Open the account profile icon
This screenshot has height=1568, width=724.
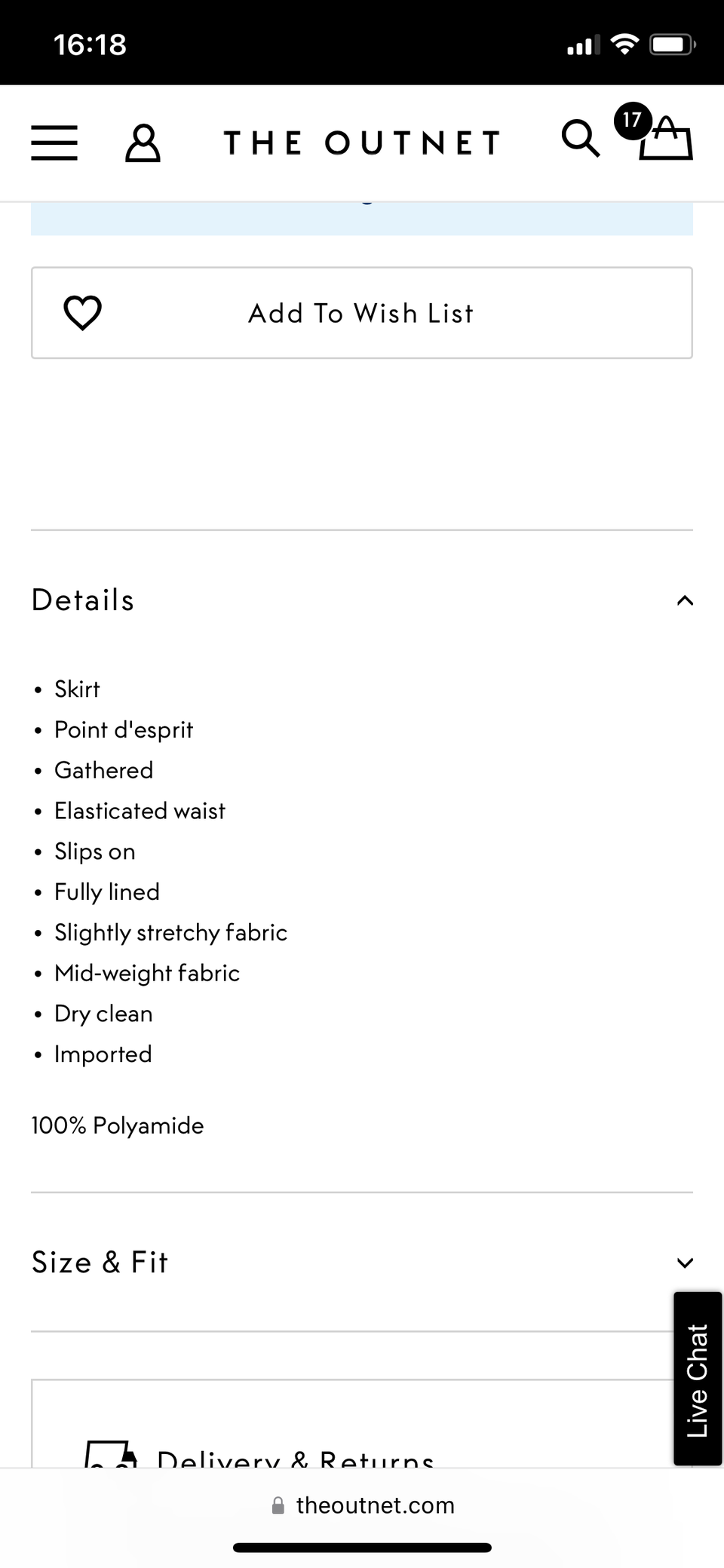click(x=143, y=143)
